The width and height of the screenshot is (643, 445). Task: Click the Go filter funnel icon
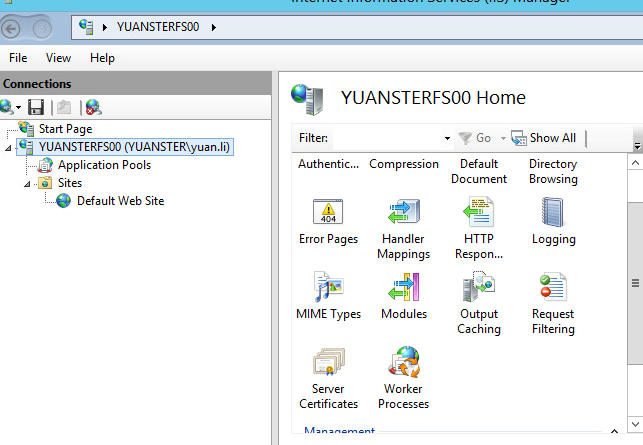[465, 138]
